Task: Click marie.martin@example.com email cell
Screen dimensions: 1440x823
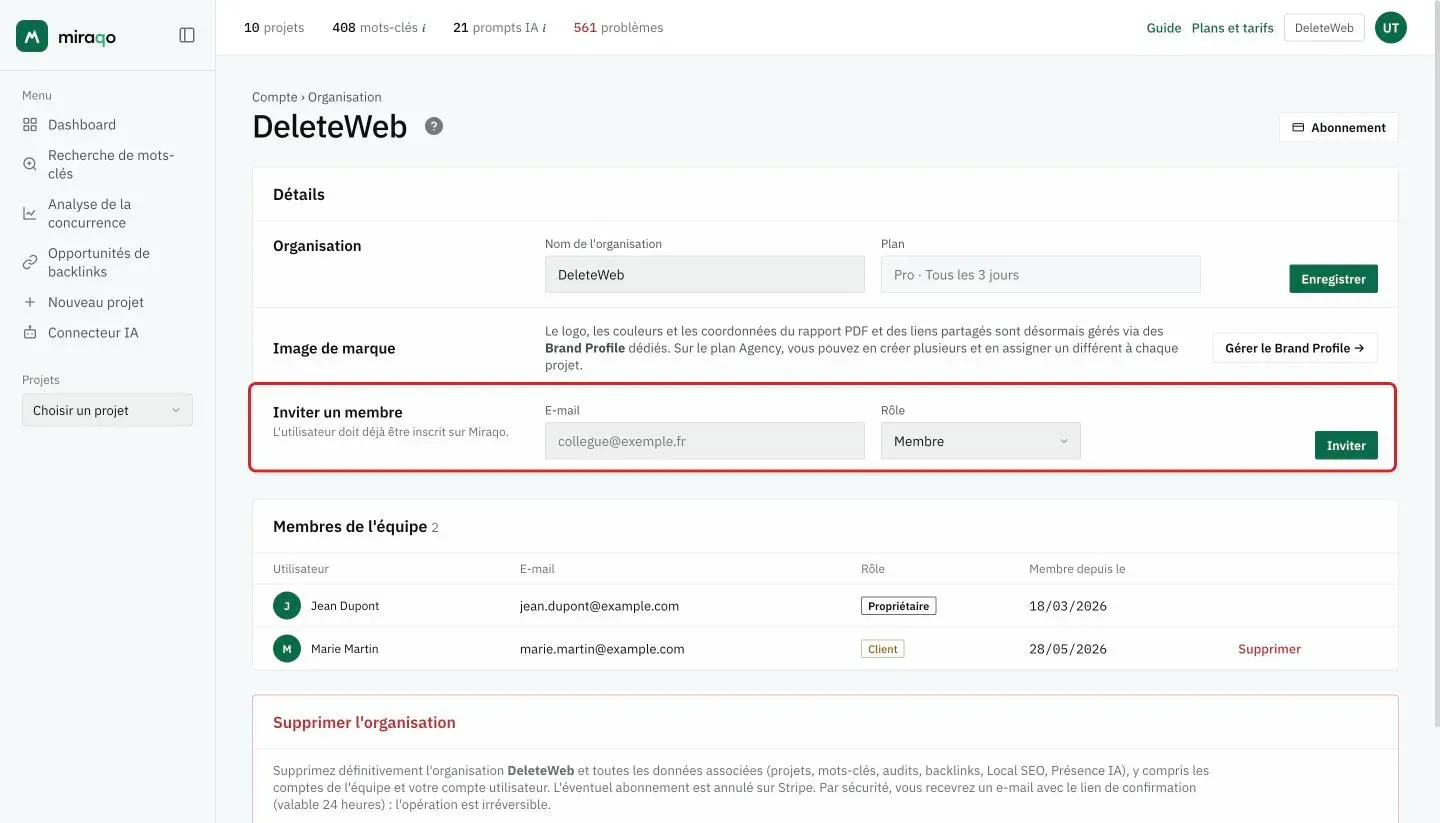Action: coord(602,649)
